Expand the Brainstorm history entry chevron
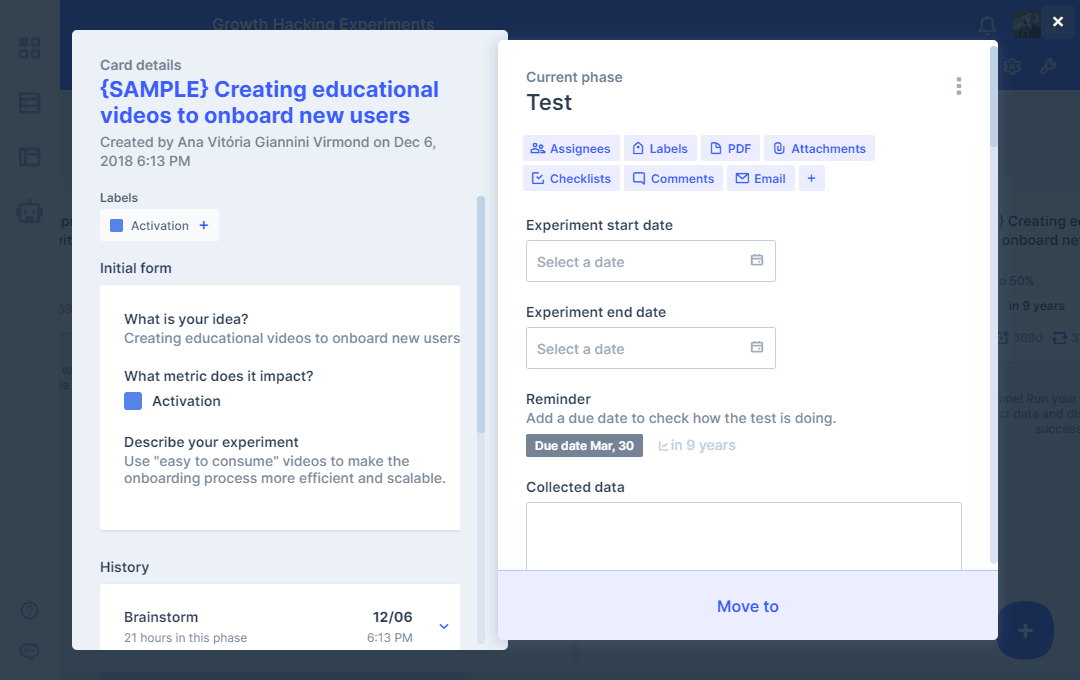Viewport: 1080px width, 680px height. [444, 627]
